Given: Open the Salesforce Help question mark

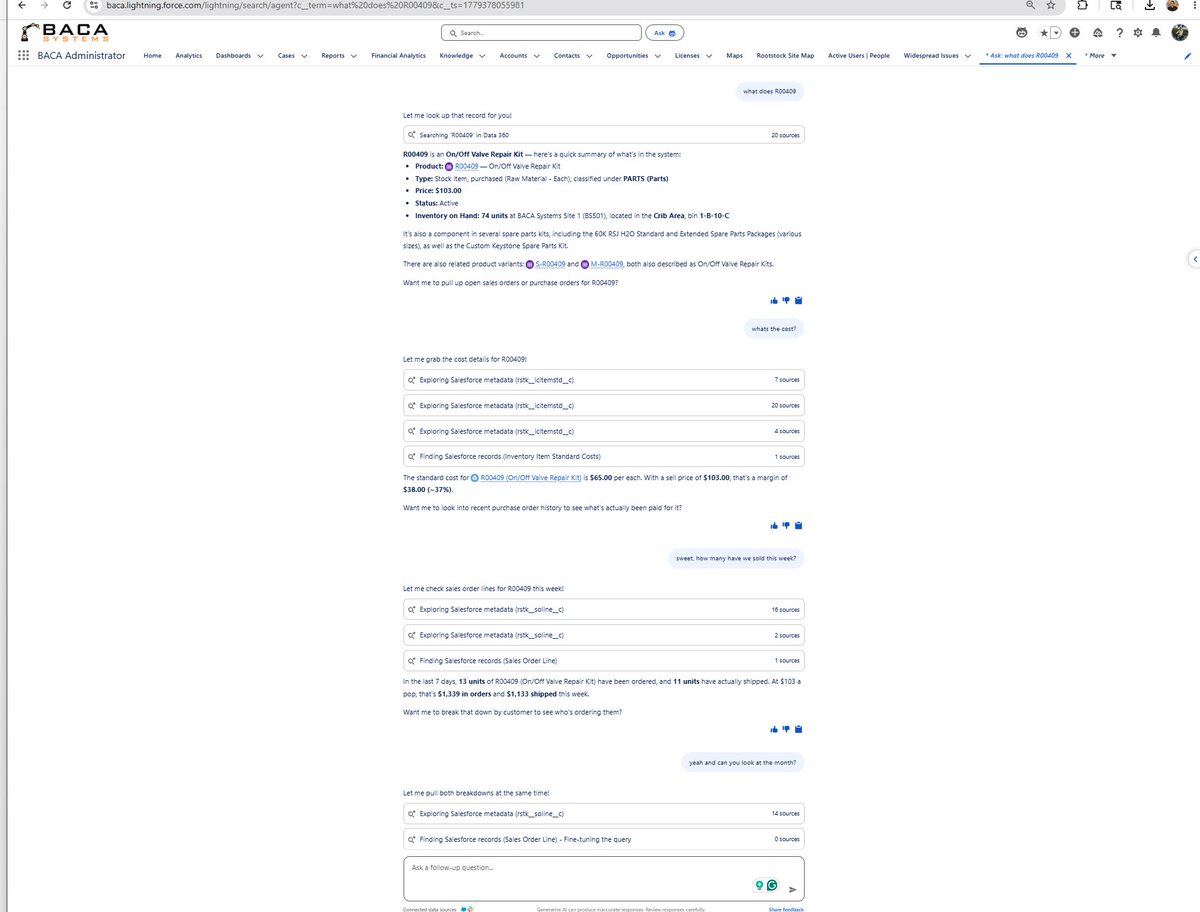Looking at the screenshot, I should [x=1119, y=33].
